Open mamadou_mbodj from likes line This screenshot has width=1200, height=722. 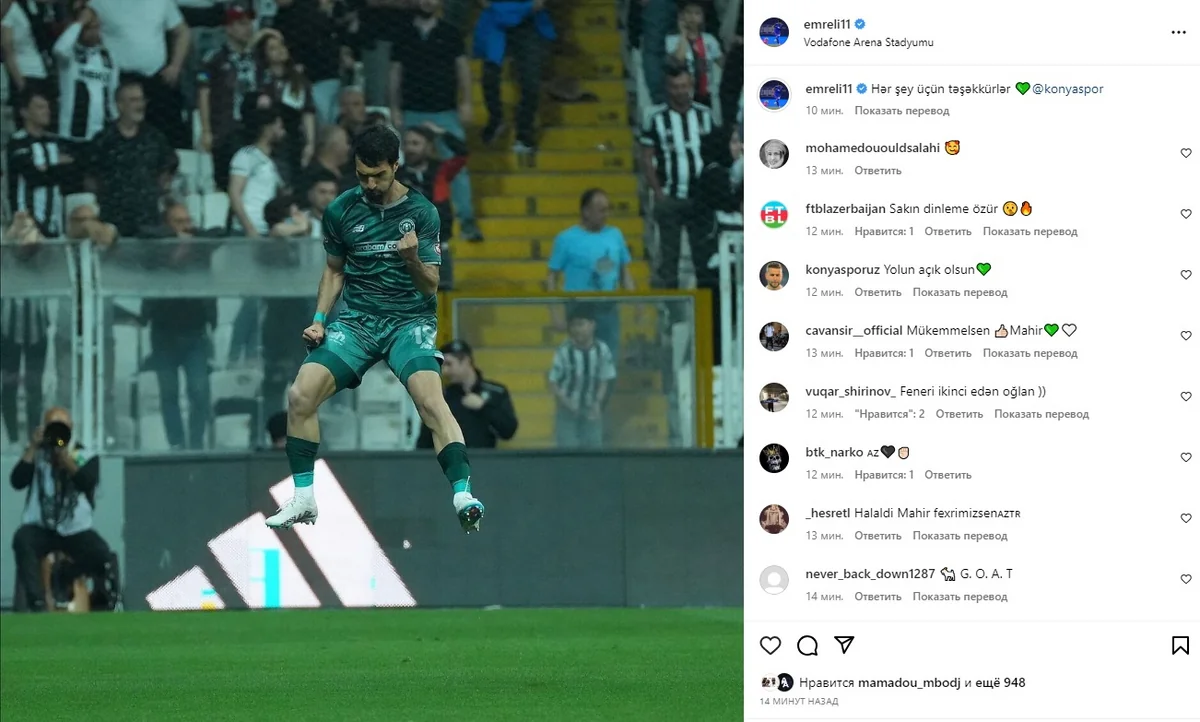(907, 683)
